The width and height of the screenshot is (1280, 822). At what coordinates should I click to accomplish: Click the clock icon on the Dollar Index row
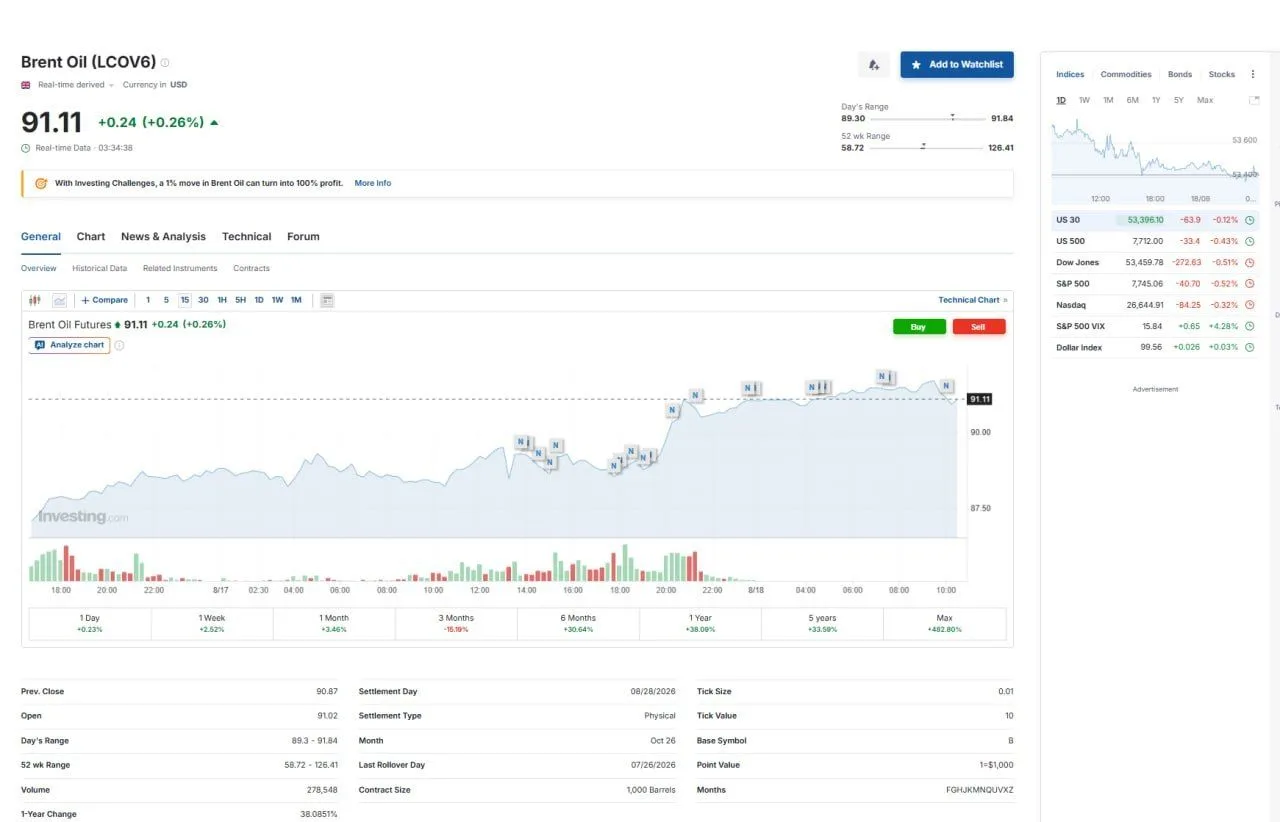(x=1249, y=347)
